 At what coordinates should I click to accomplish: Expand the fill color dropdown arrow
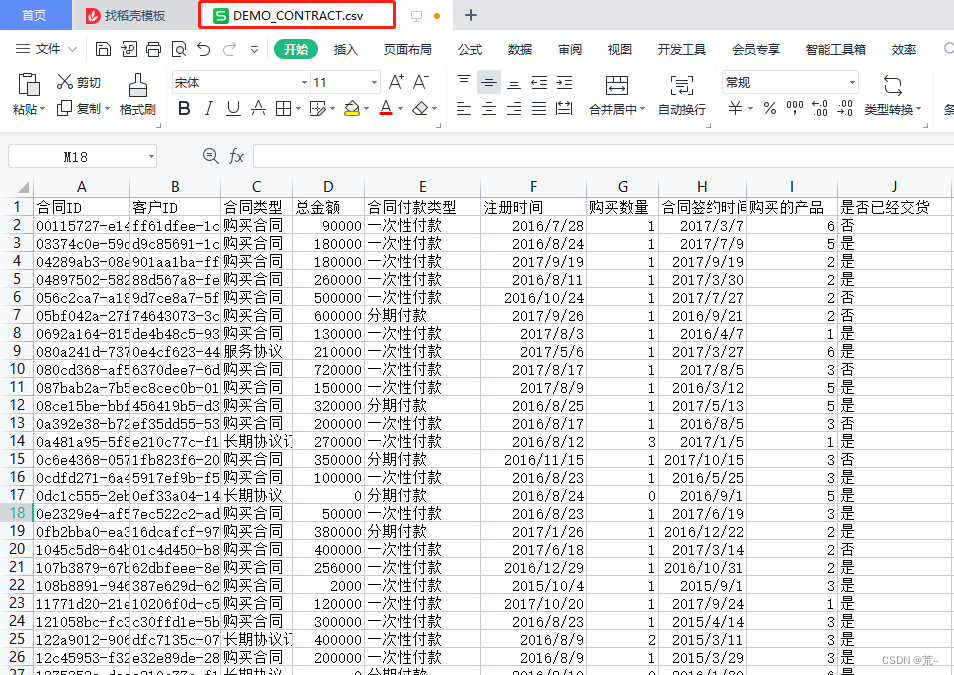tap(367, 109)
